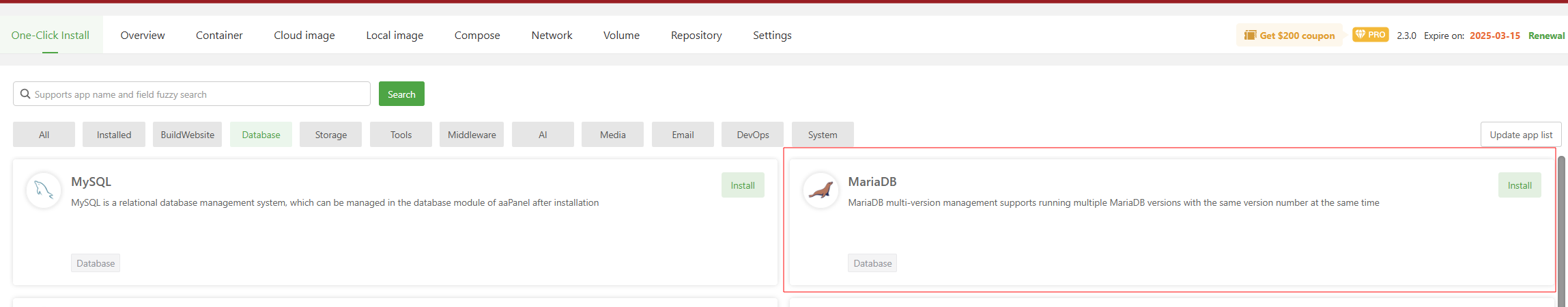
Task: Filter by System category
Action: coord(823,135)
